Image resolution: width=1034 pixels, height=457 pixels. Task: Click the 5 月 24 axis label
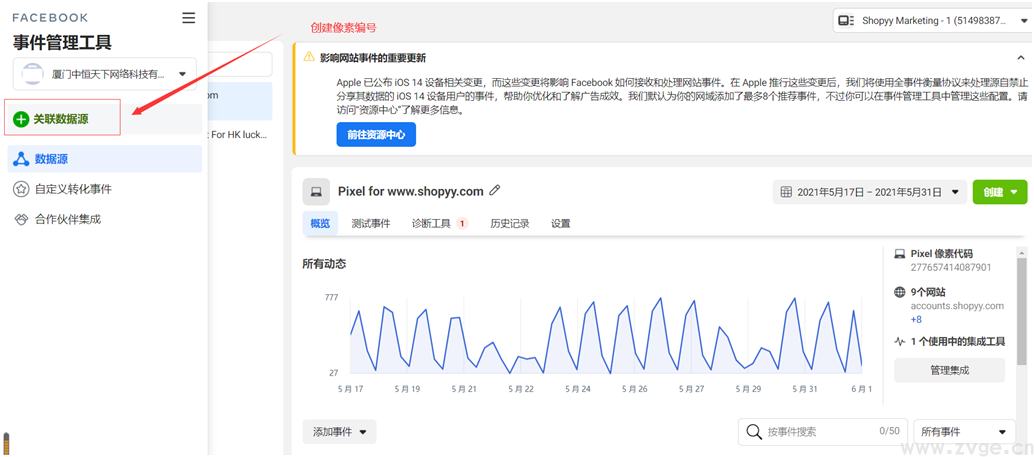577,389
